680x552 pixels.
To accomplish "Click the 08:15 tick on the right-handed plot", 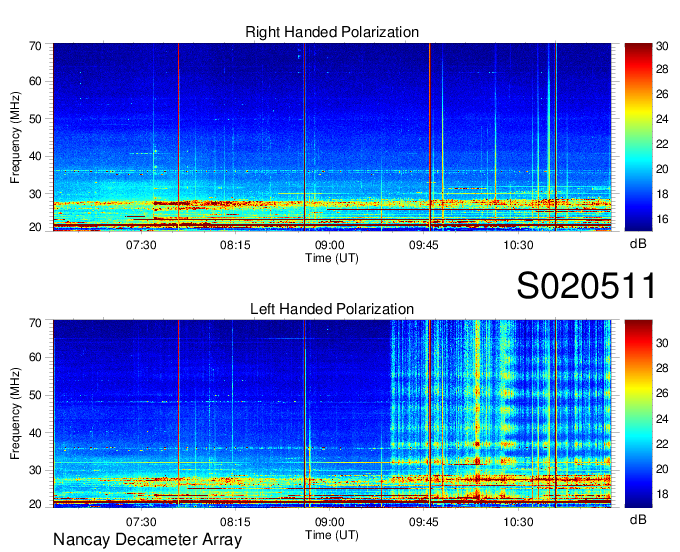I will click(x=235, y=245).
